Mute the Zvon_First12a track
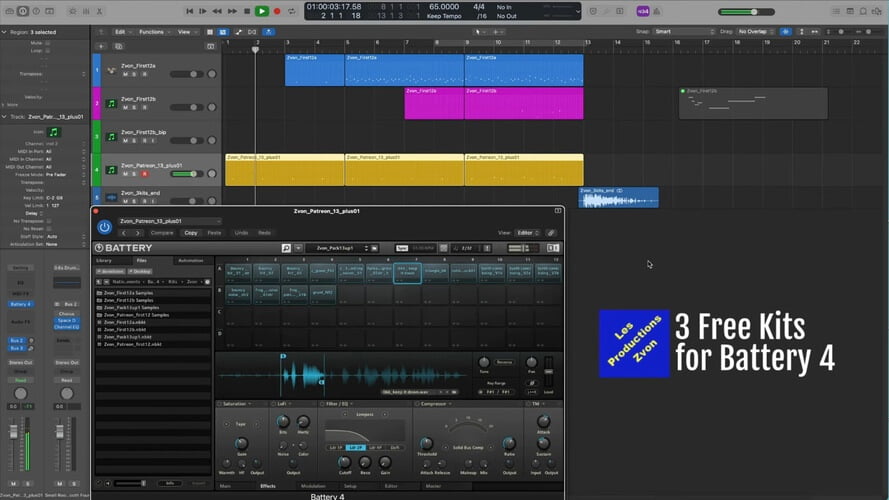Screen dimensions: 889x500 pos(125,74)
